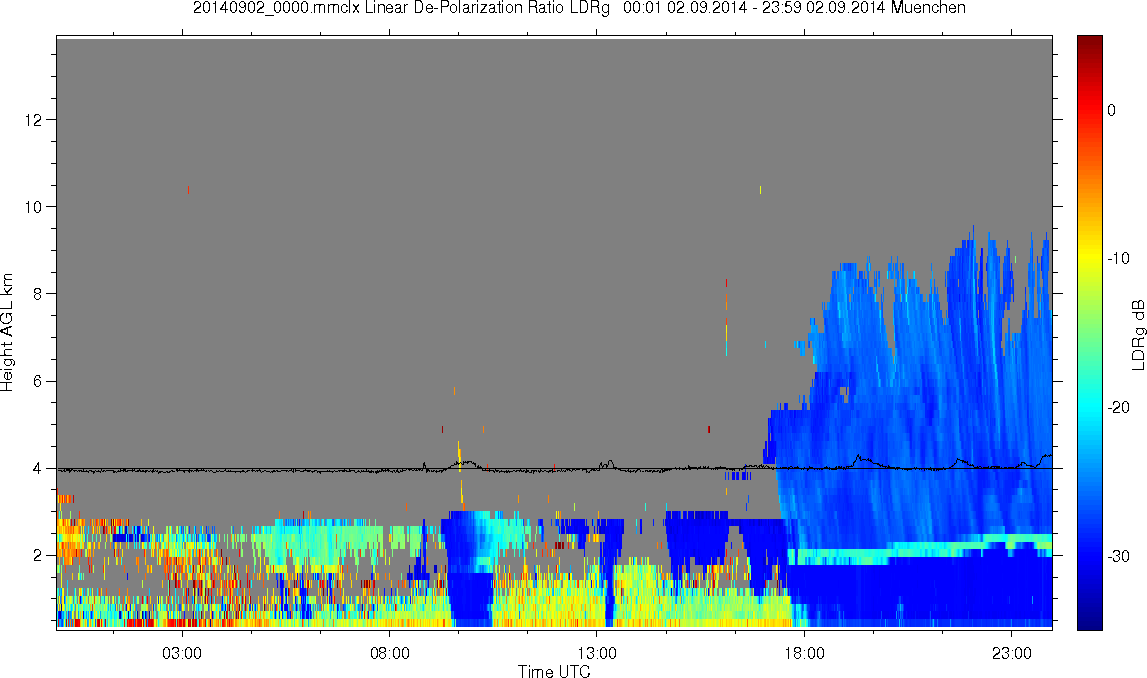
Task: Click the '12' height tick label
Action: 33,119
